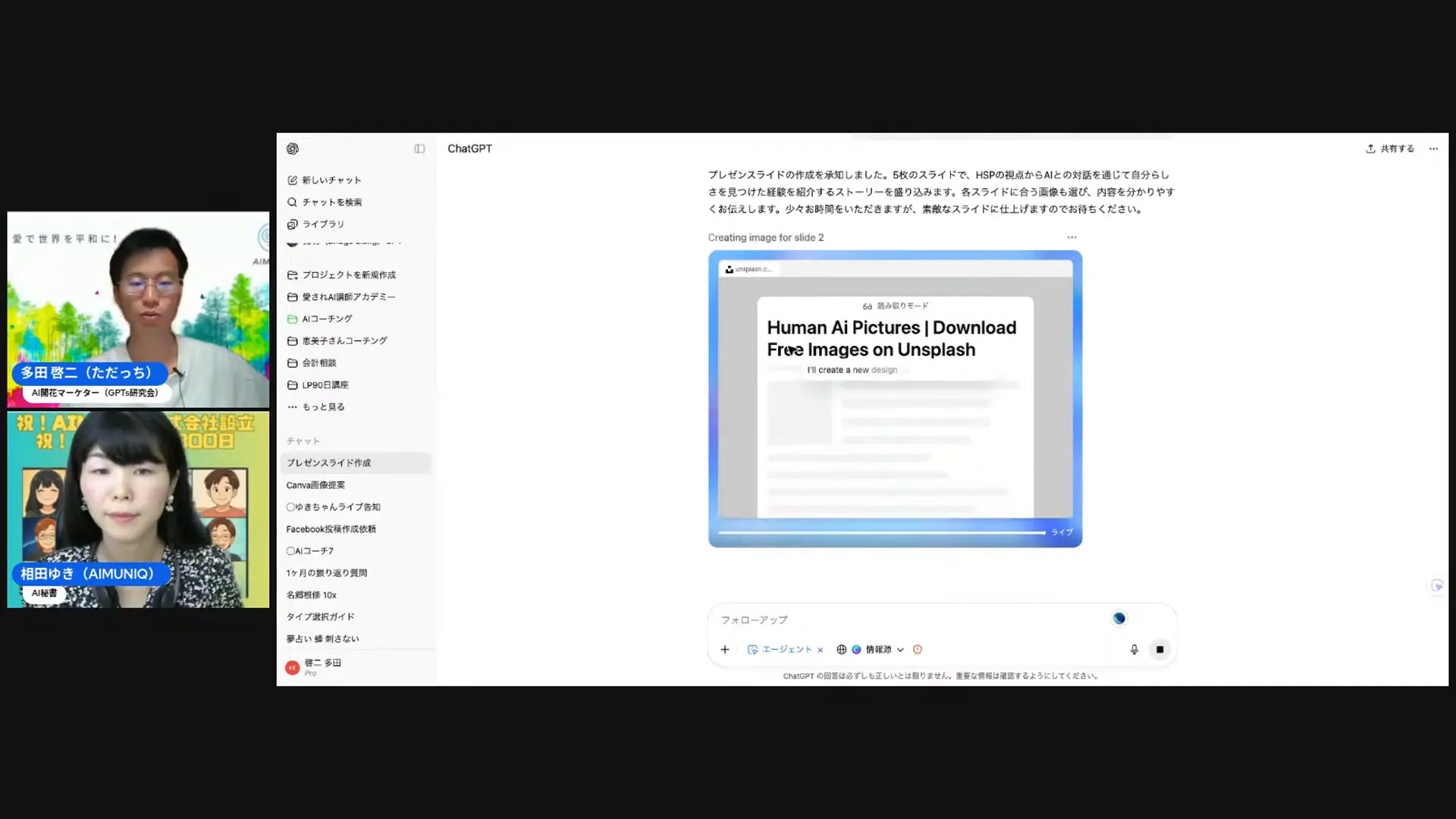Collapse the sidebar with the panel toggle icon

pyautogui.click(x=419, y=149)
